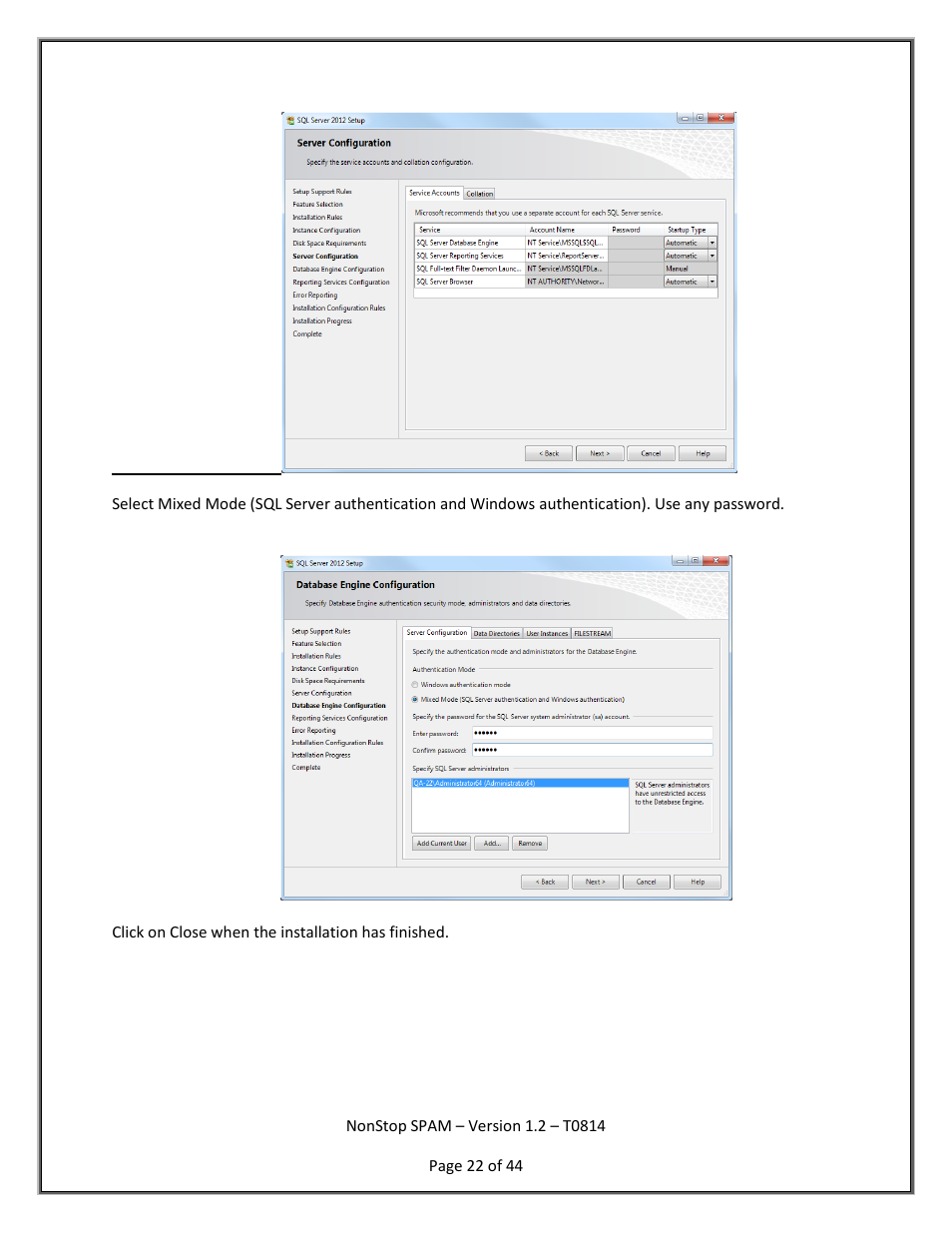Switch to the Service Accounts tab
The image size is (952, 1233).
[x=434, y=193]
